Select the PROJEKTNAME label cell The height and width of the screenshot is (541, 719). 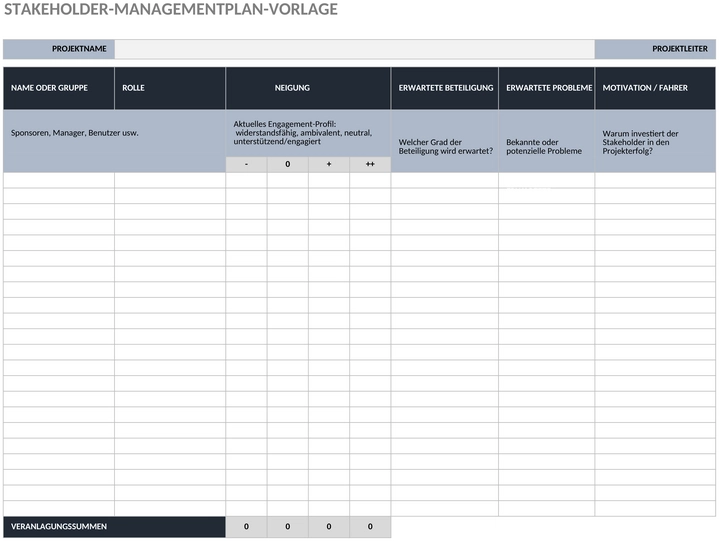click(x=59, y=49)
